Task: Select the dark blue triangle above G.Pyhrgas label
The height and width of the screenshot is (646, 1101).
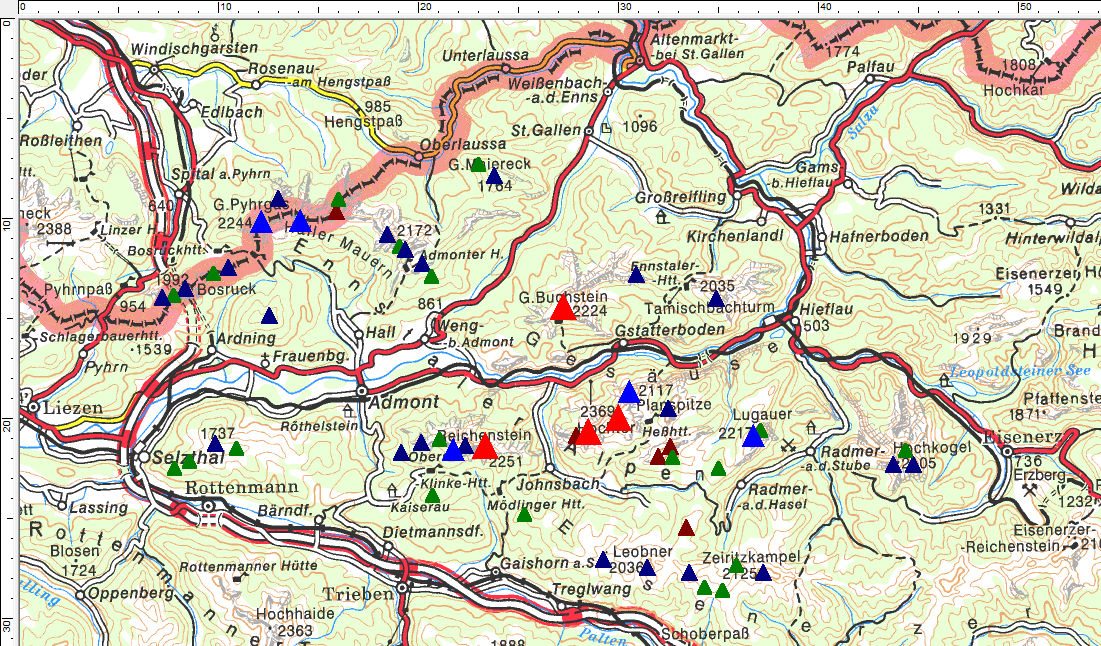Action: (279, 199)
